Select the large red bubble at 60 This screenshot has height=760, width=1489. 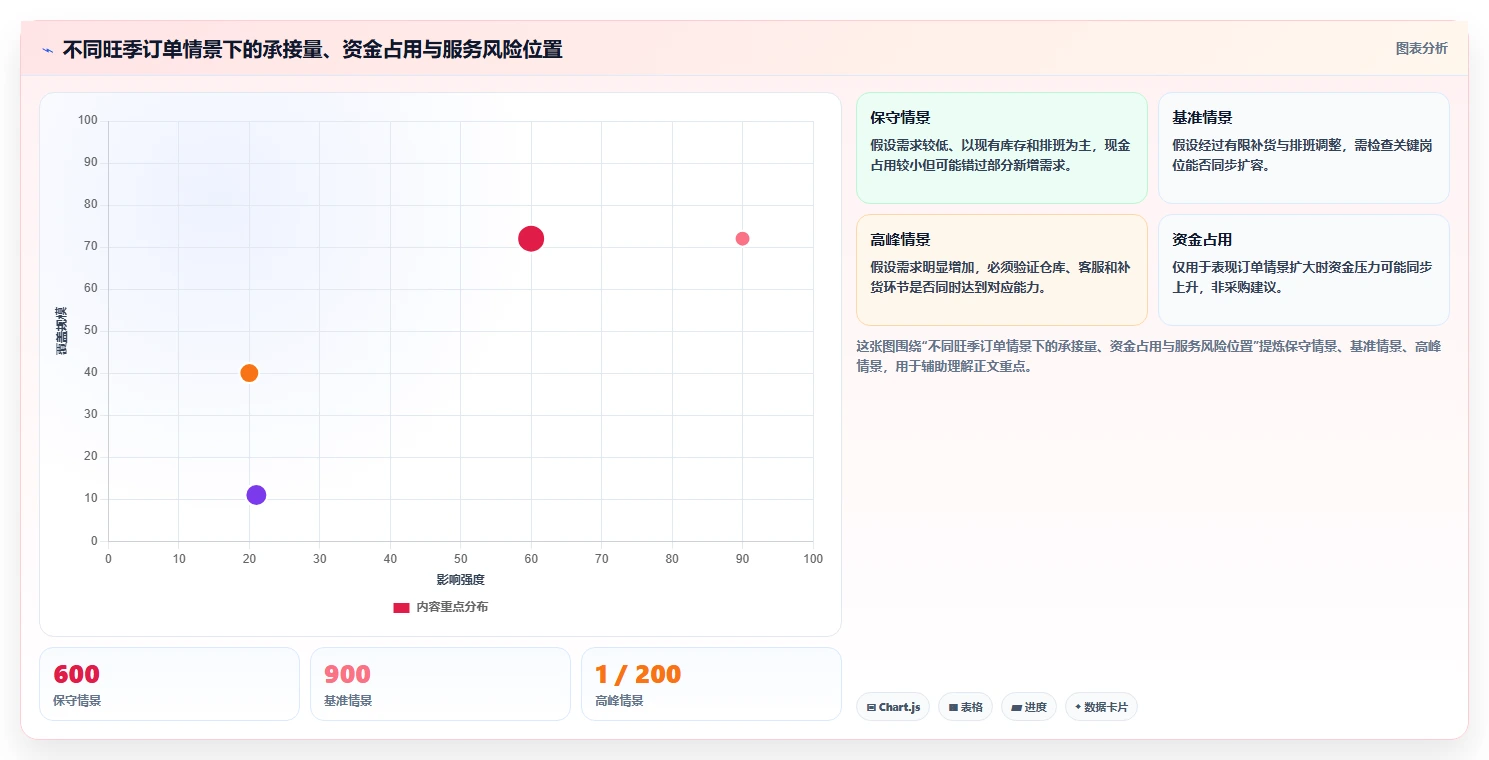pyautogui.click(x=531, y=238)
